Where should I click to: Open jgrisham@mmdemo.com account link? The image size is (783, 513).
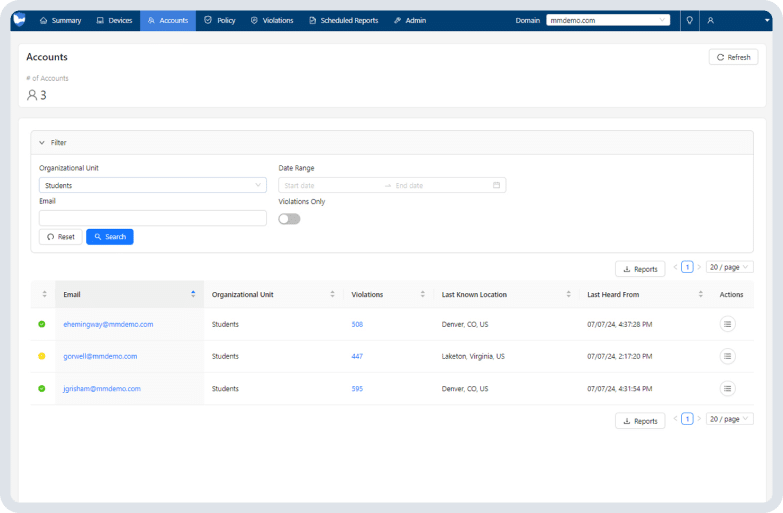click(x=102, y=389)
